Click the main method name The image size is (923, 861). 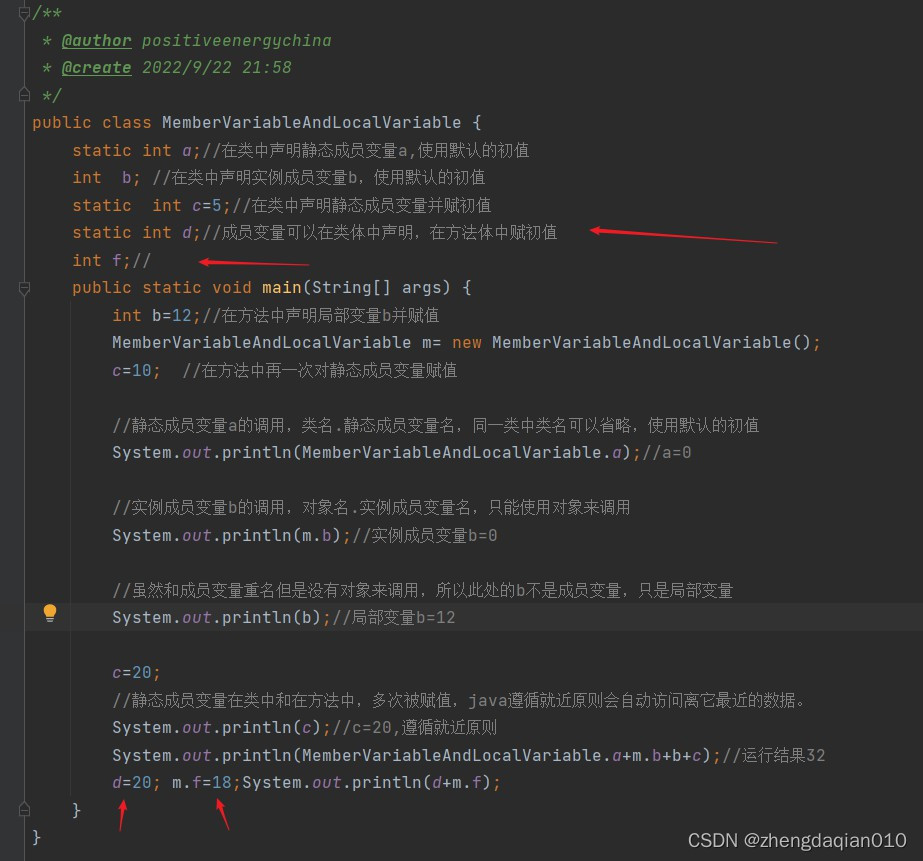click(x=281, y=288)
